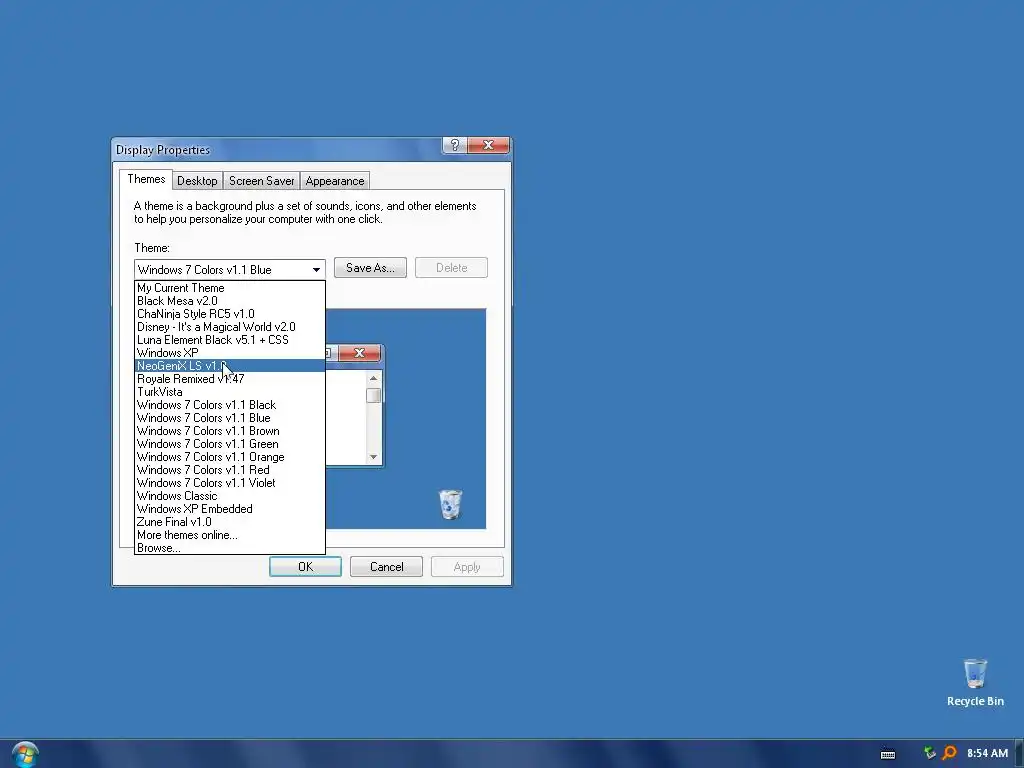Screen dimensions: 1024x768
Task: Click the Safely Remove Hardware tray icon
Action: [929, 753]
